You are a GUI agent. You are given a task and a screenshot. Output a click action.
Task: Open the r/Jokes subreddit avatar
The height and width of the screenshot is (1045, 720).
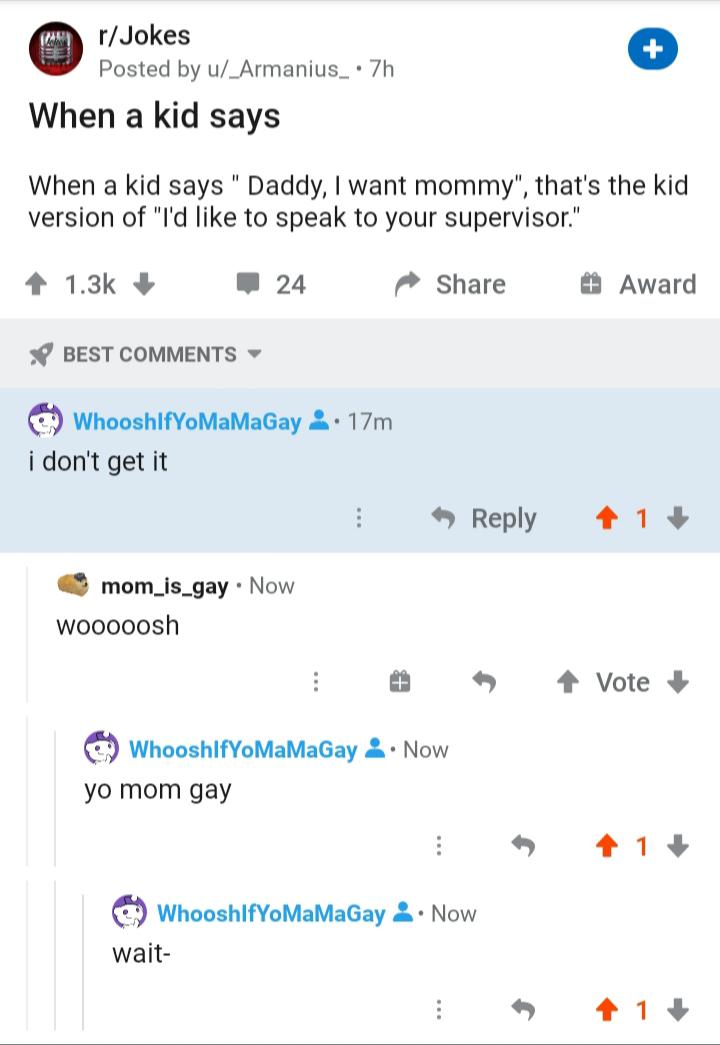point(55,50)
